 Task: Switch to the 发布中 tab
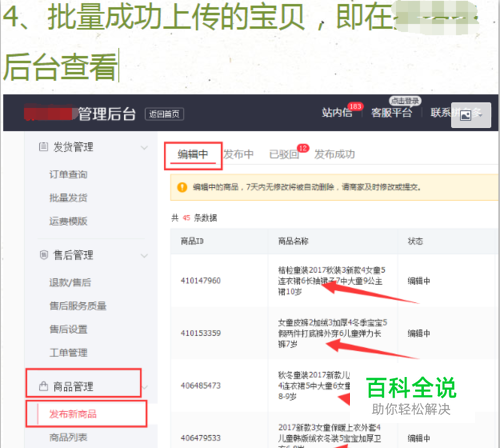click(x=238, y=154)
